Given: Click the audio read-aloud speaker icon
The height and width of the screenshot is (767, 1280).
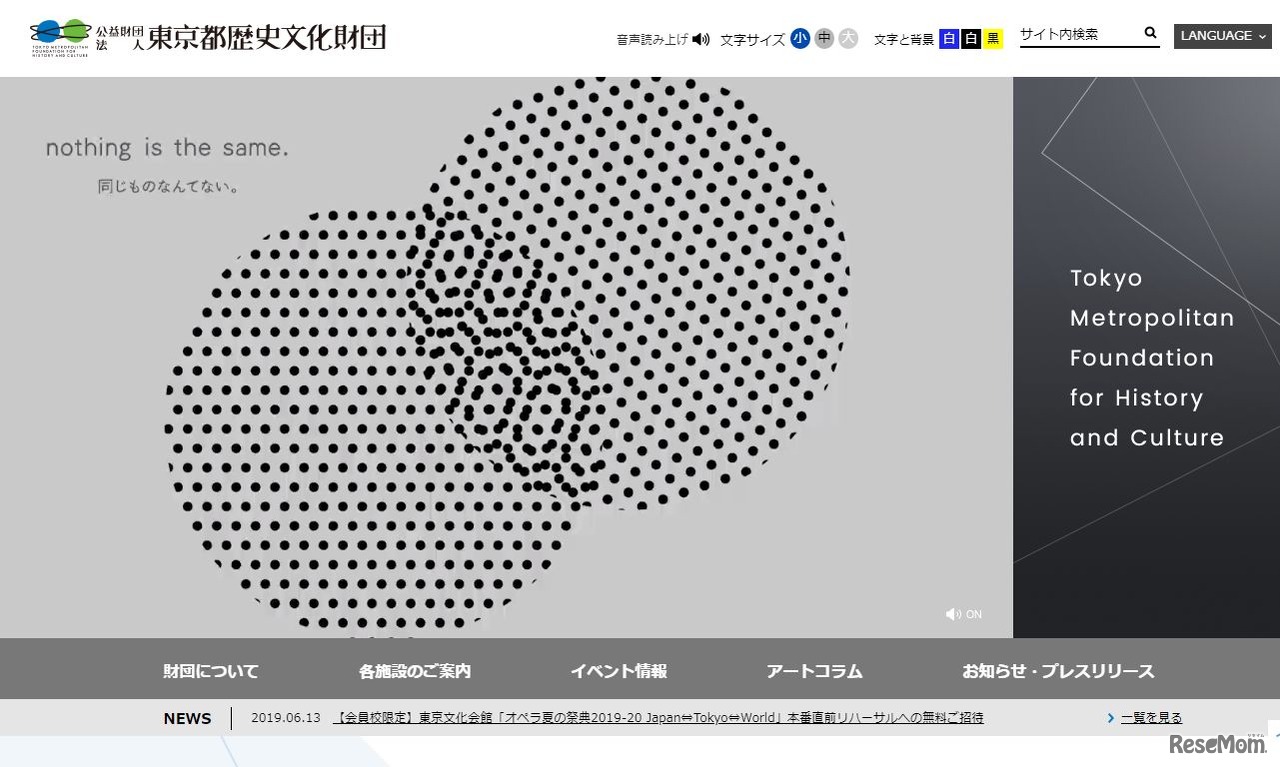Looking at the screenshot, I should (x=701, y=40).
